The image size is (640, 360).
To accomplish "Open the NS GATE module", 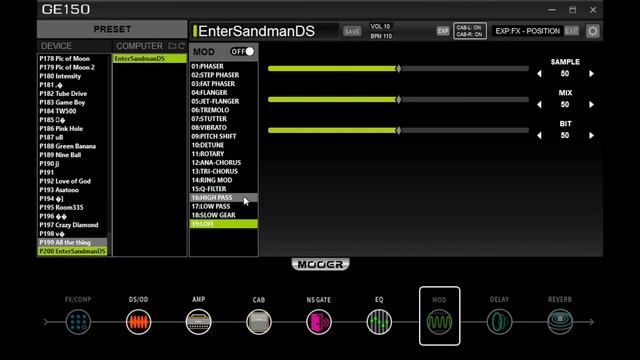I will pos(319,322).
